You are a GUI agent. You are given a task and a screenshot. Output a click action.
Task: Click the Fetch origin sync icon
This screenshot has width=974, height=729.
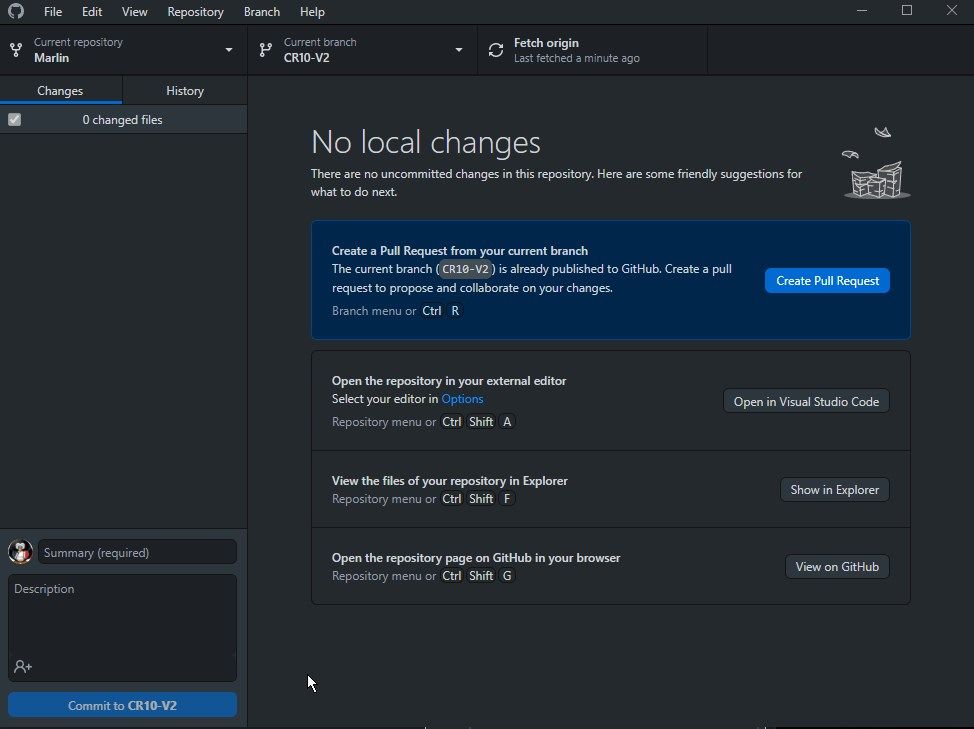pyautogui.click(x=496, y=50)
